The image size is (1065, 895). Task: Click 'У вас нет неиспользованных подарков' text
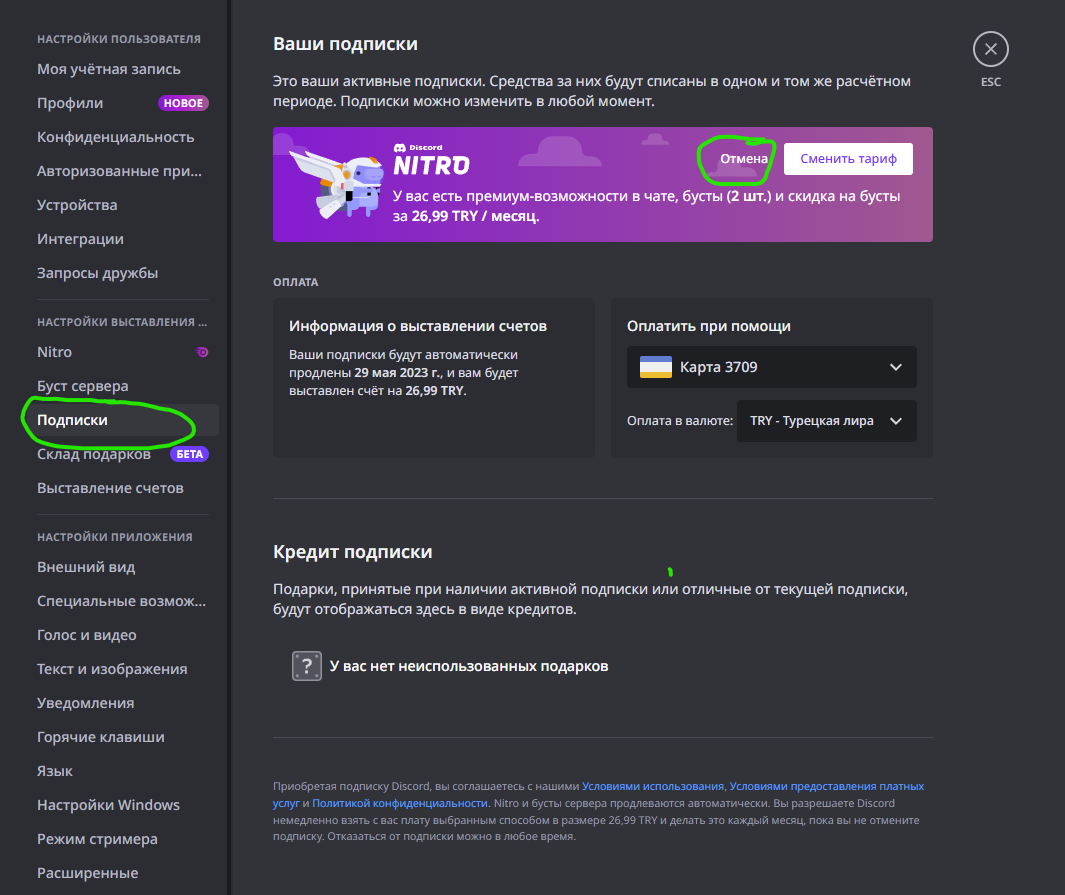tap(469, 666)
